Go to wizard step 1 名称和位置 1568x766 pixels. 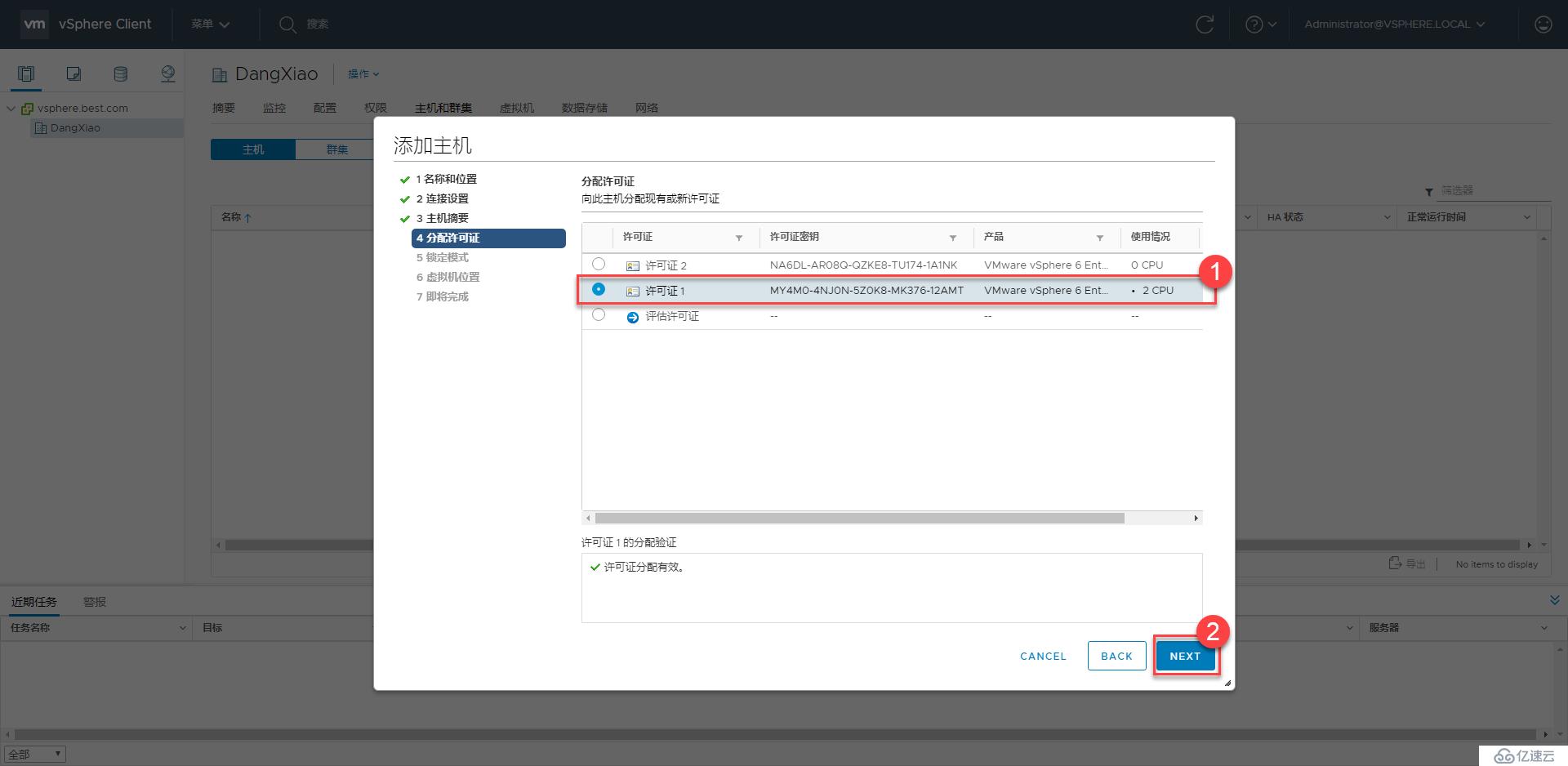pyautogui.click(x=446, y=179)
